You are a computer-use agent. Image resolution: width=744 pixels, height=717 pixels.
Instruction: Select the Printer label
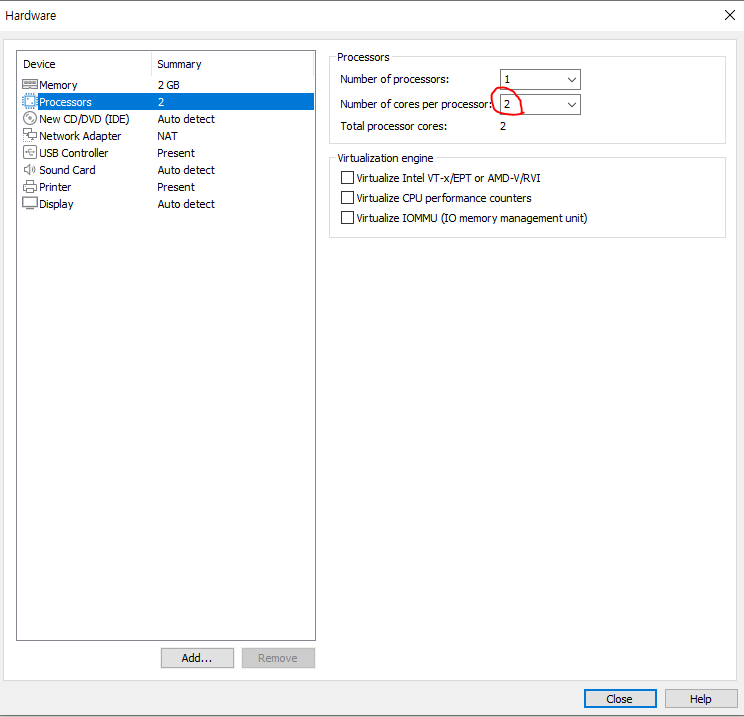coord(55,187)
